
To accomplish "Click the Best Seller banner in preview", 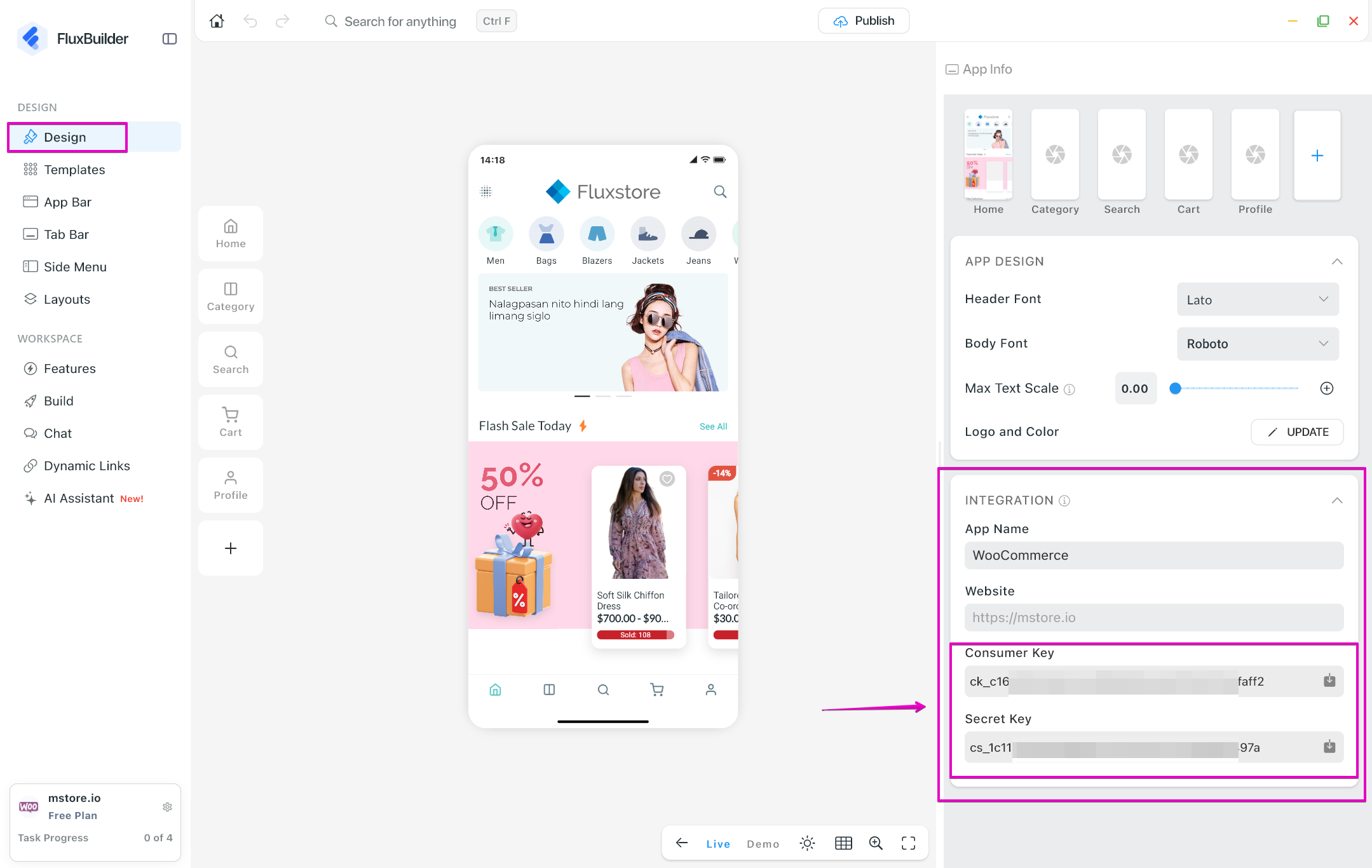I will tap(603, 332).
